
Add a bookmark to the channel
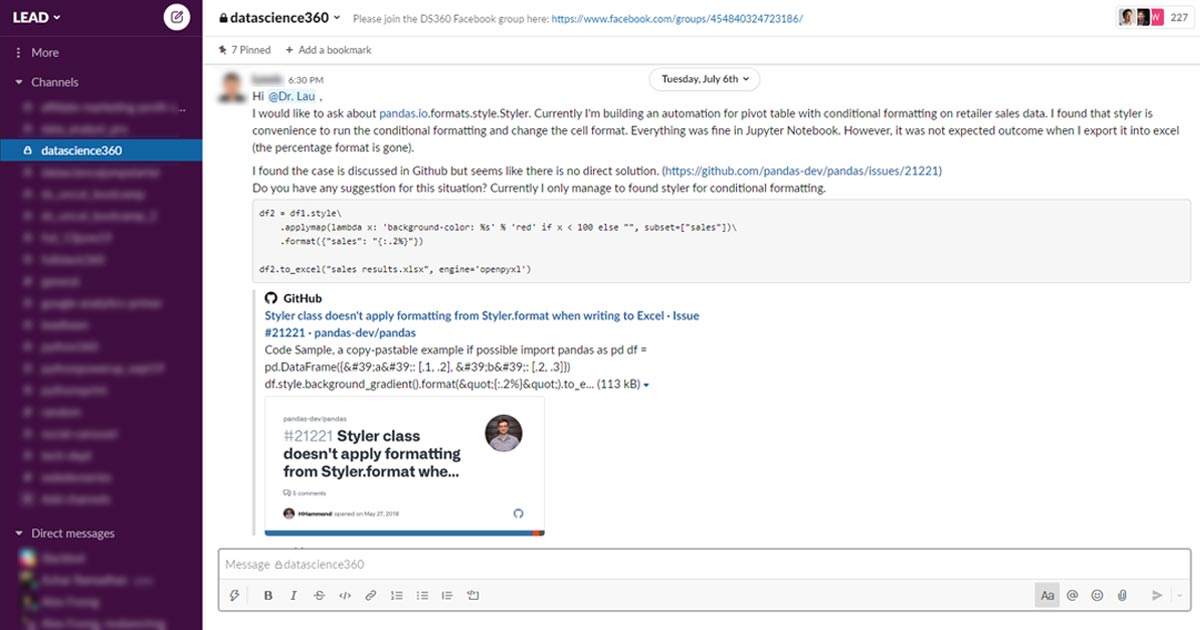(x=328, y=50)
